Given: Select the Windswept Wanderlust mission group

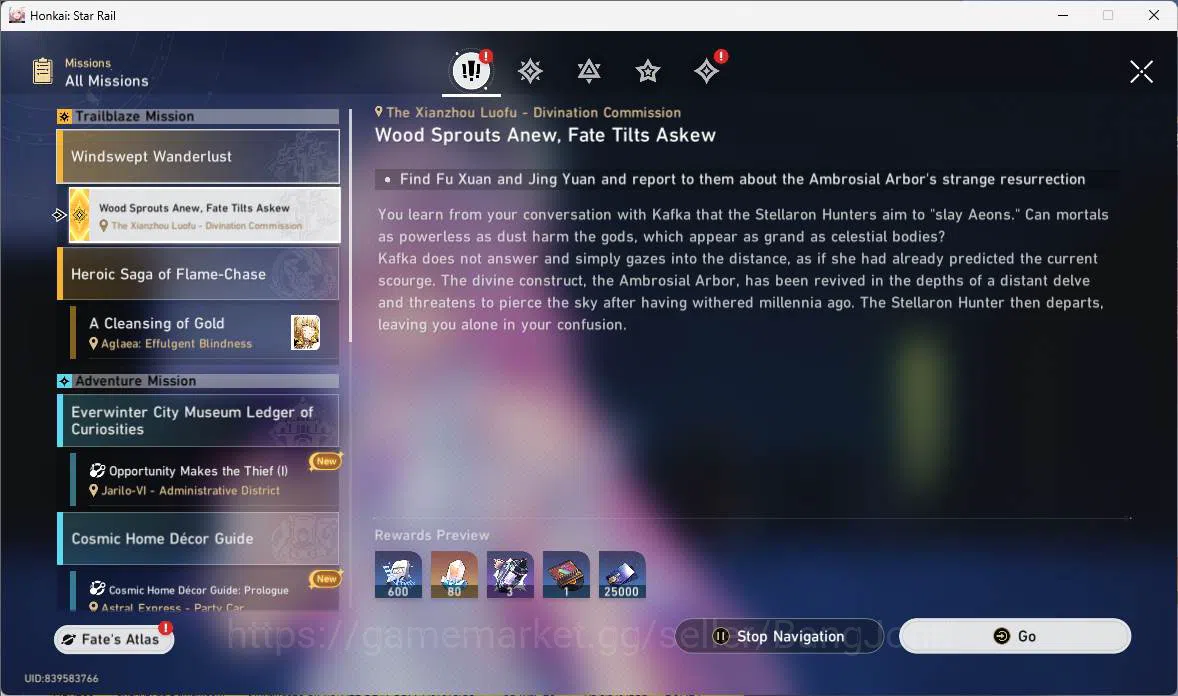Looking at the screenshot, I should 198,156.
